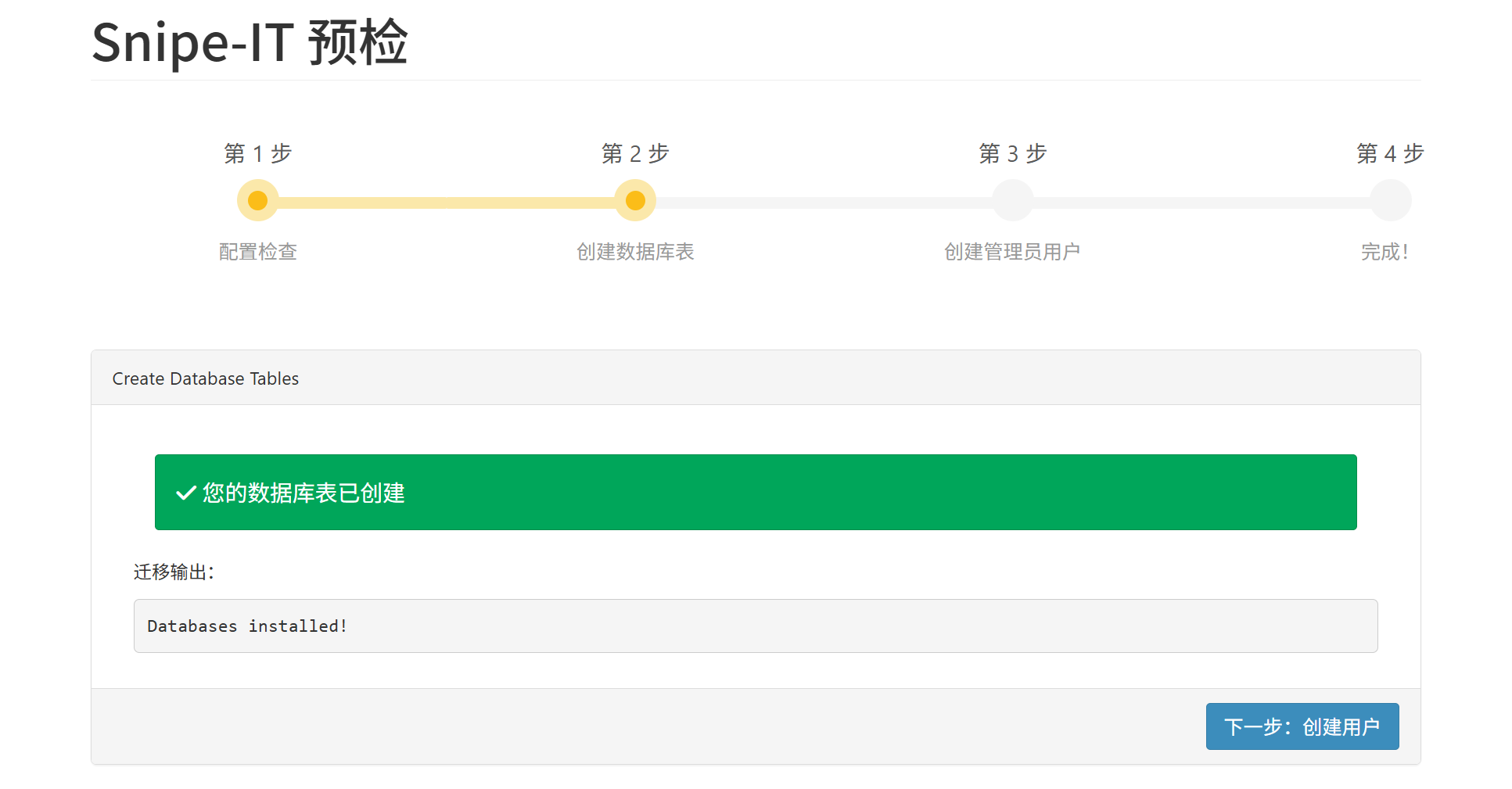Click the step 2 progress circle
The width and height of the screenshot is (1512, 789).
coord(635,199)
